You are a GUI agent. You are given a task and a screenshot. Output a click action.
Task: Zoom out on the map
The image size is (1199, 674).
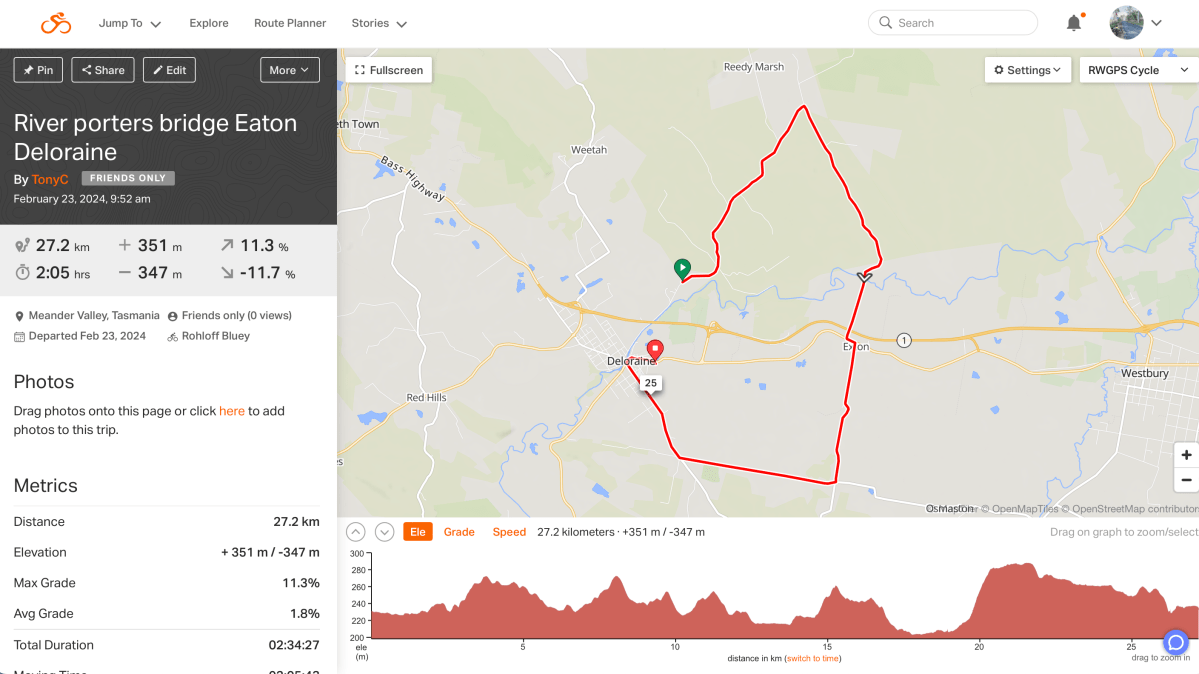pyautogui.click(x=1187, y=480)
